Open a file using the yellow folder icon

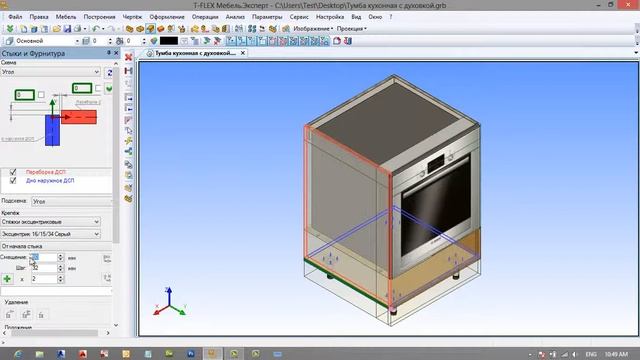[56, 29]
